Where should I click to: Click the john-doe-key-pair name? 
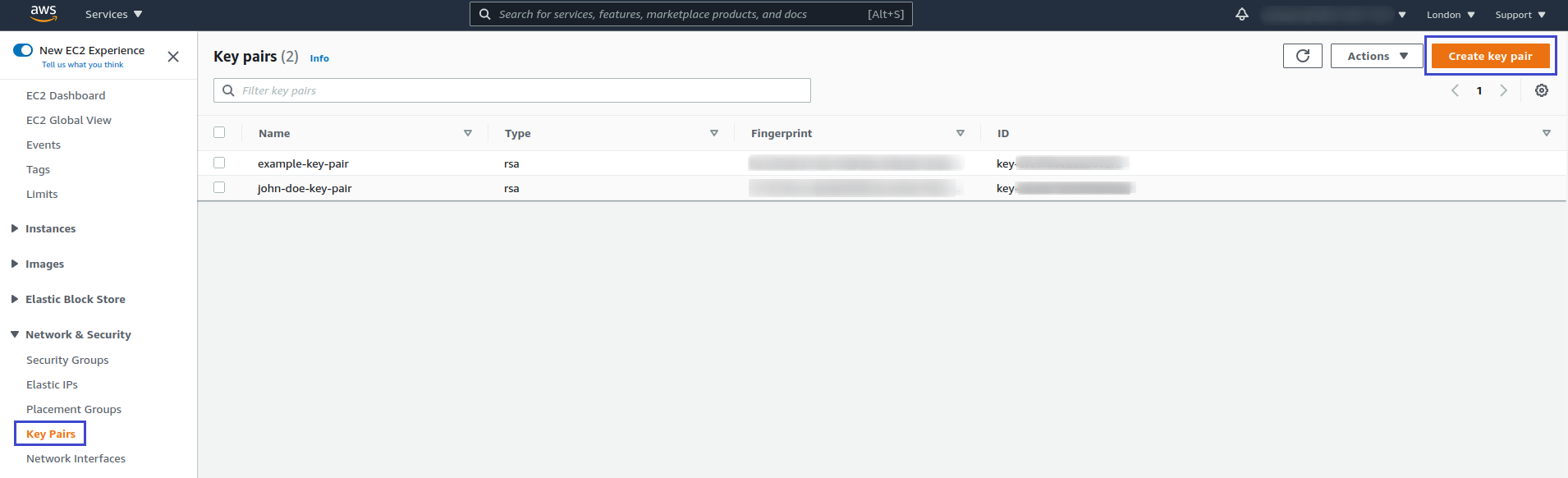click(x=305, y=188)
